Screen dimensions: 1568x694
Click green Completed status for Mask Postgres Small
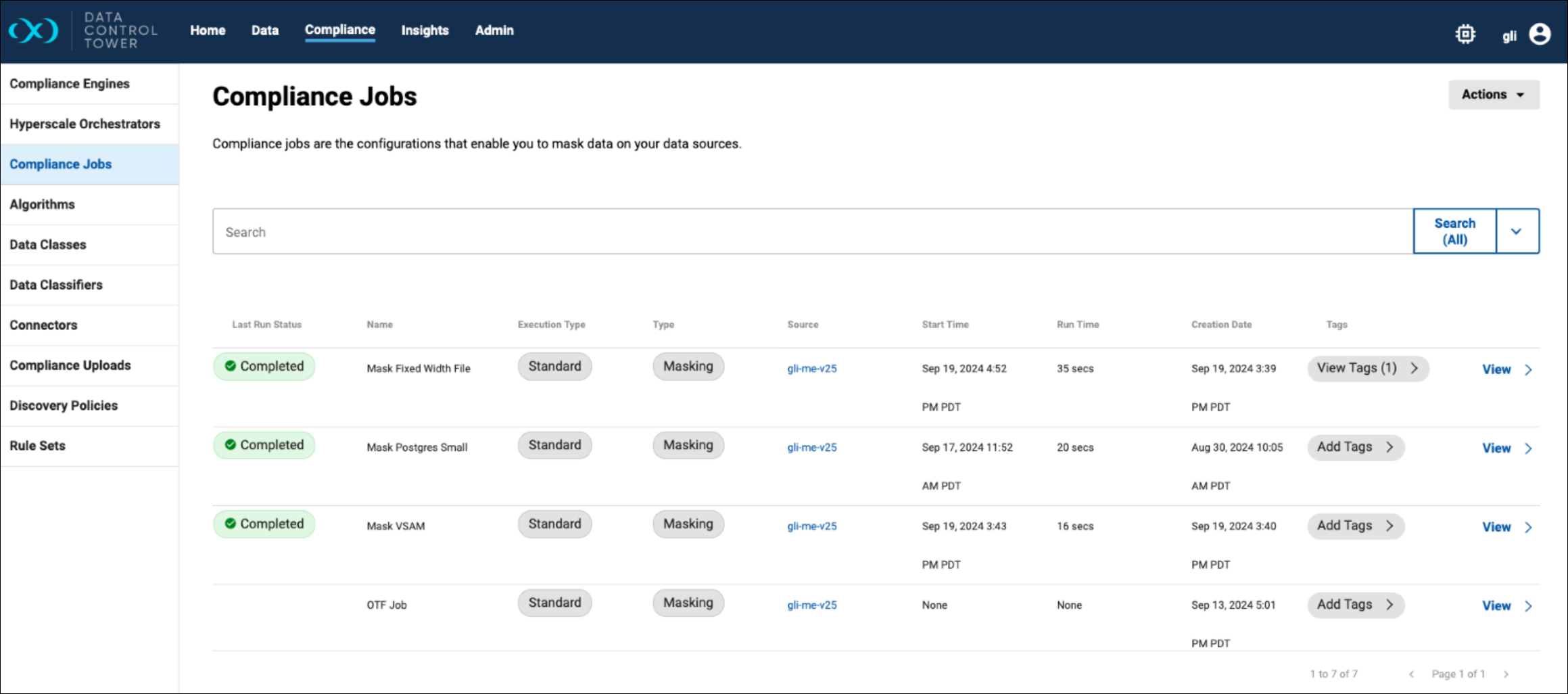264,445
